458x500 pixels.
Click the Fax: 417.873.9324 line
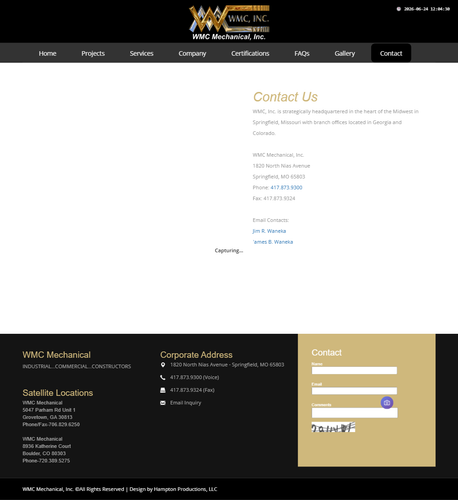coord(274,198)
